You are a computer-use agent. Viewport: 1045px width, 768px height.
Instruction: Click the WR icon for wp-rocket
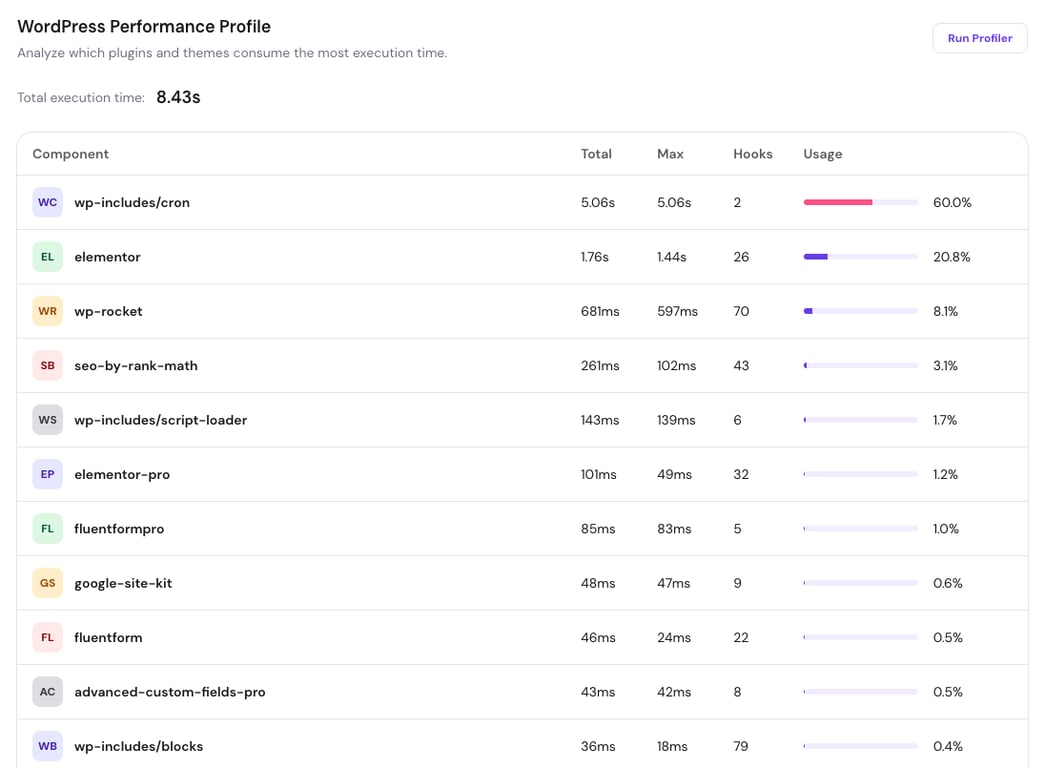[47, 311]
